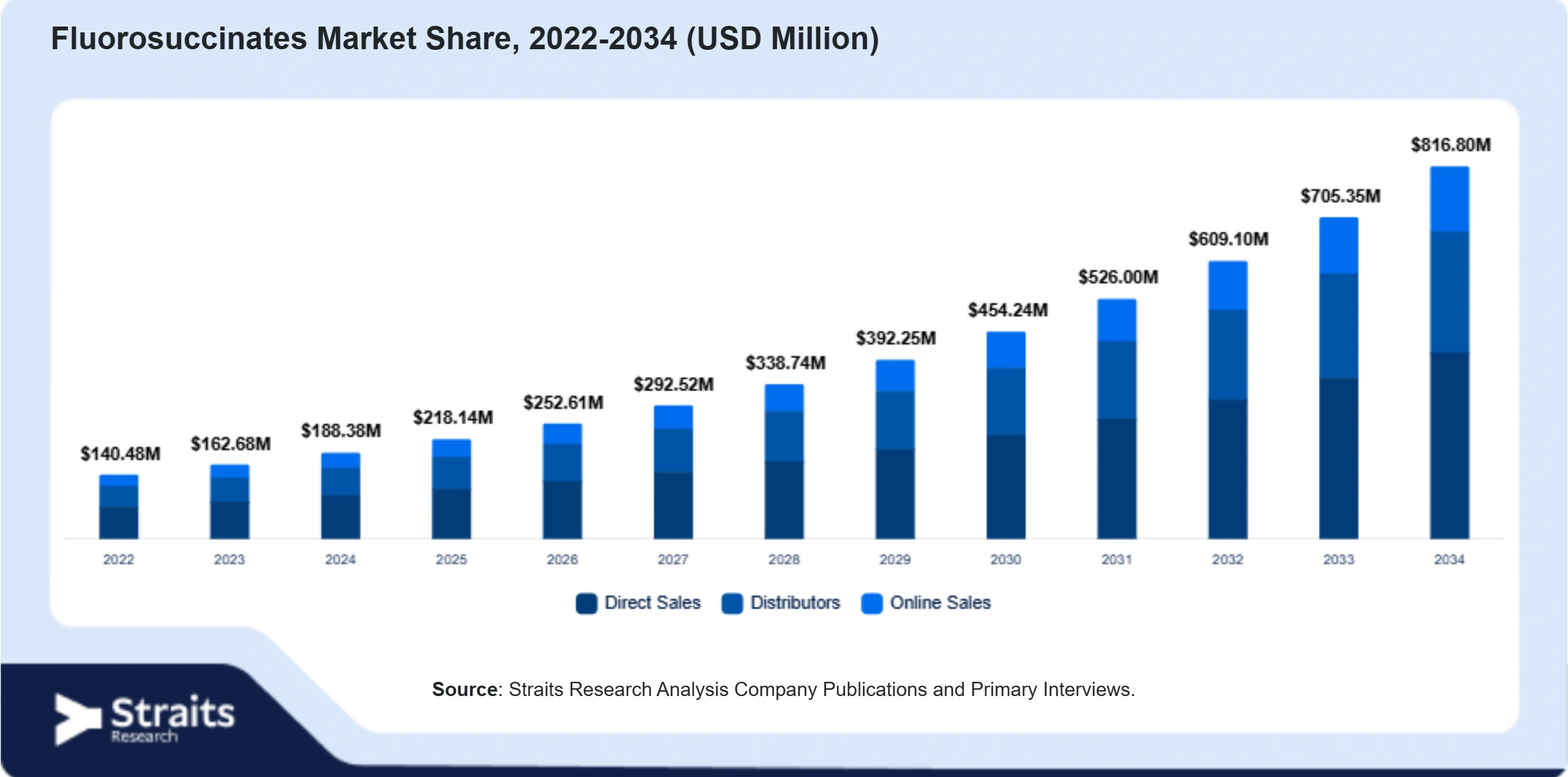
Task: Click the Direct Sales segment of 2026 bar
Action: pyautogui.click(x=563, y=510)
